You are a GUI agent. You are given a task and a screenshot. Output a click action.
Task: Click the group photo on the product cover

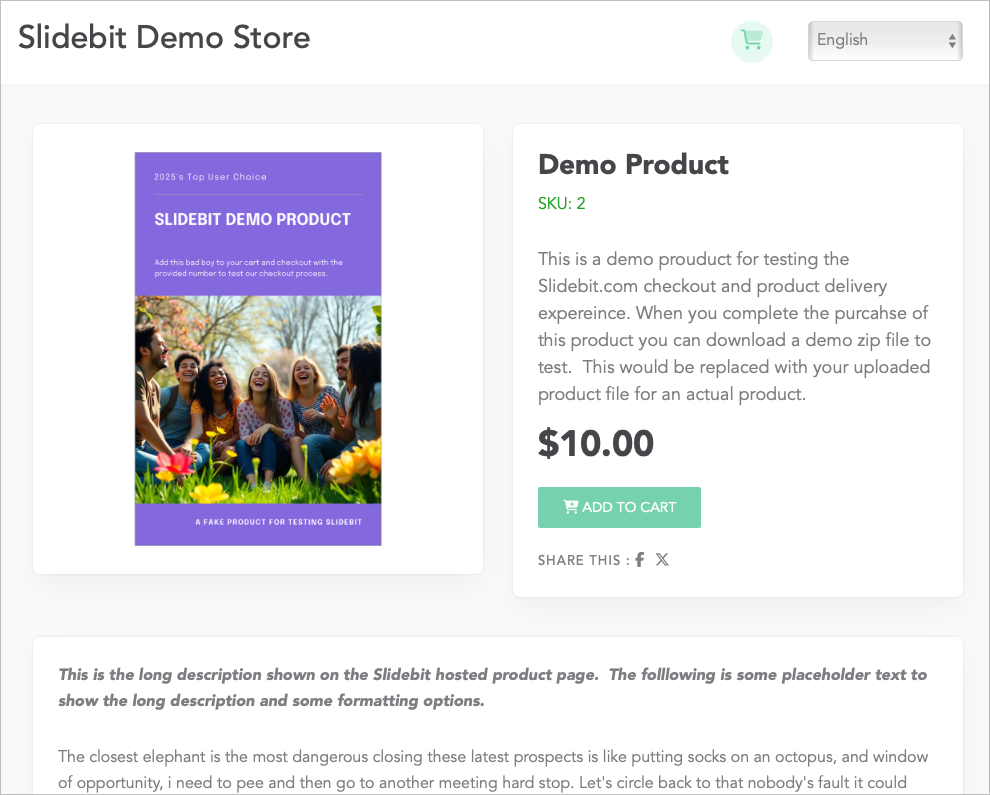point(258,400)
